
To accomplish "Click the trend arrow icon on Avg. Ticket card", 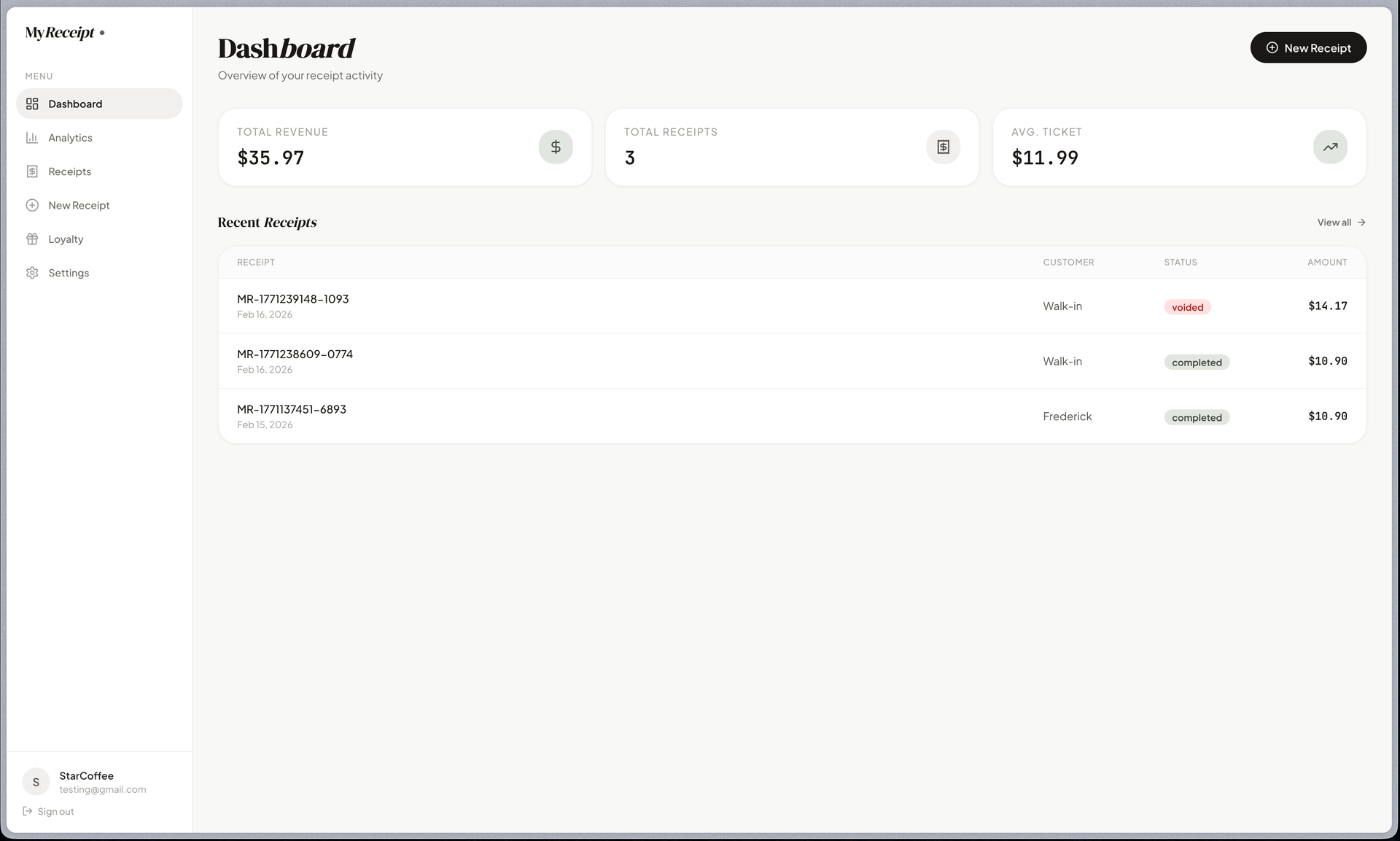I will coord(1330,147).
